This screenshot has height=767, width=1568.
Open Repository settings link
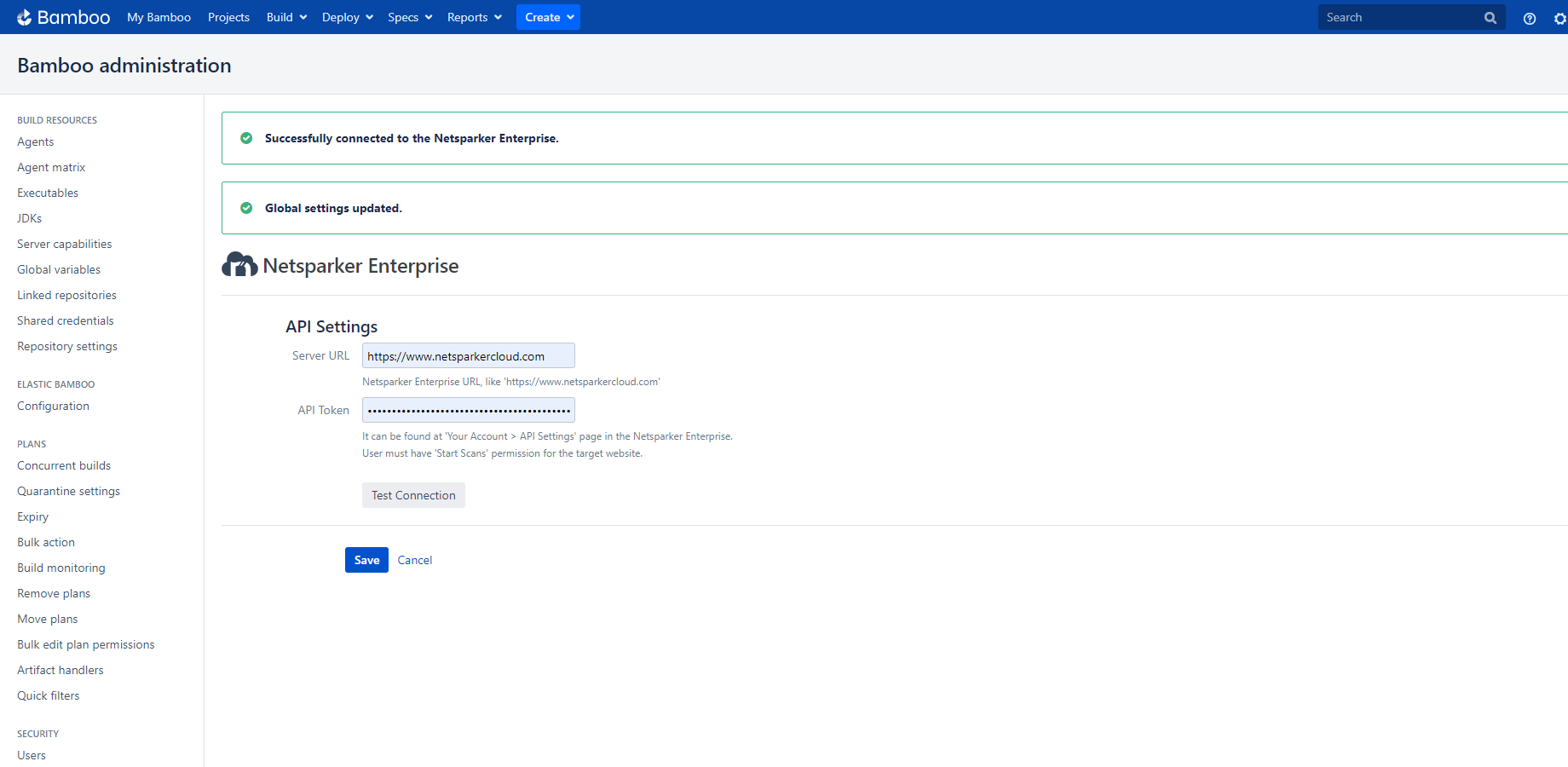67,346
